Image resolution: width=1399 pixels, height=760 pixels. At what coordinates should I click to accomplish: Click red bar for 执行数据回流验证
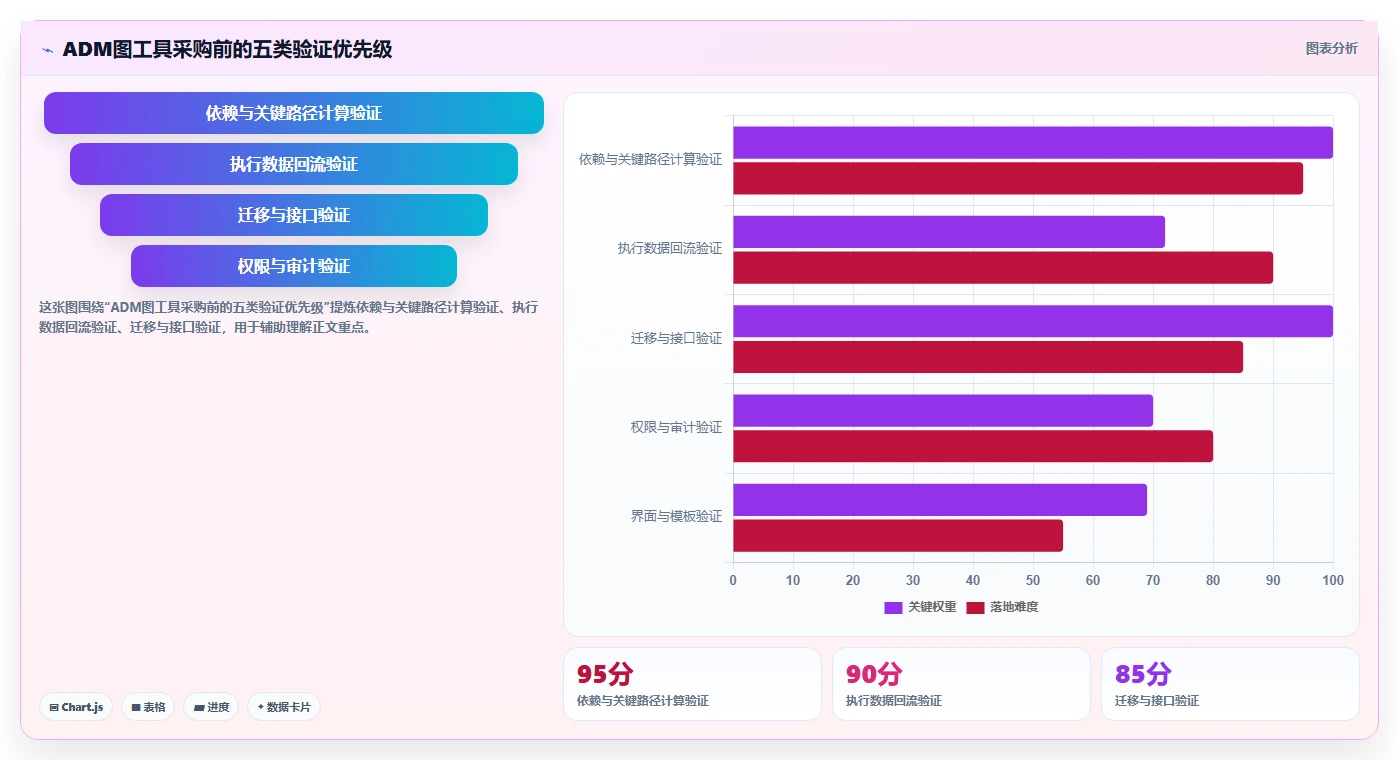coord(1003,267)
